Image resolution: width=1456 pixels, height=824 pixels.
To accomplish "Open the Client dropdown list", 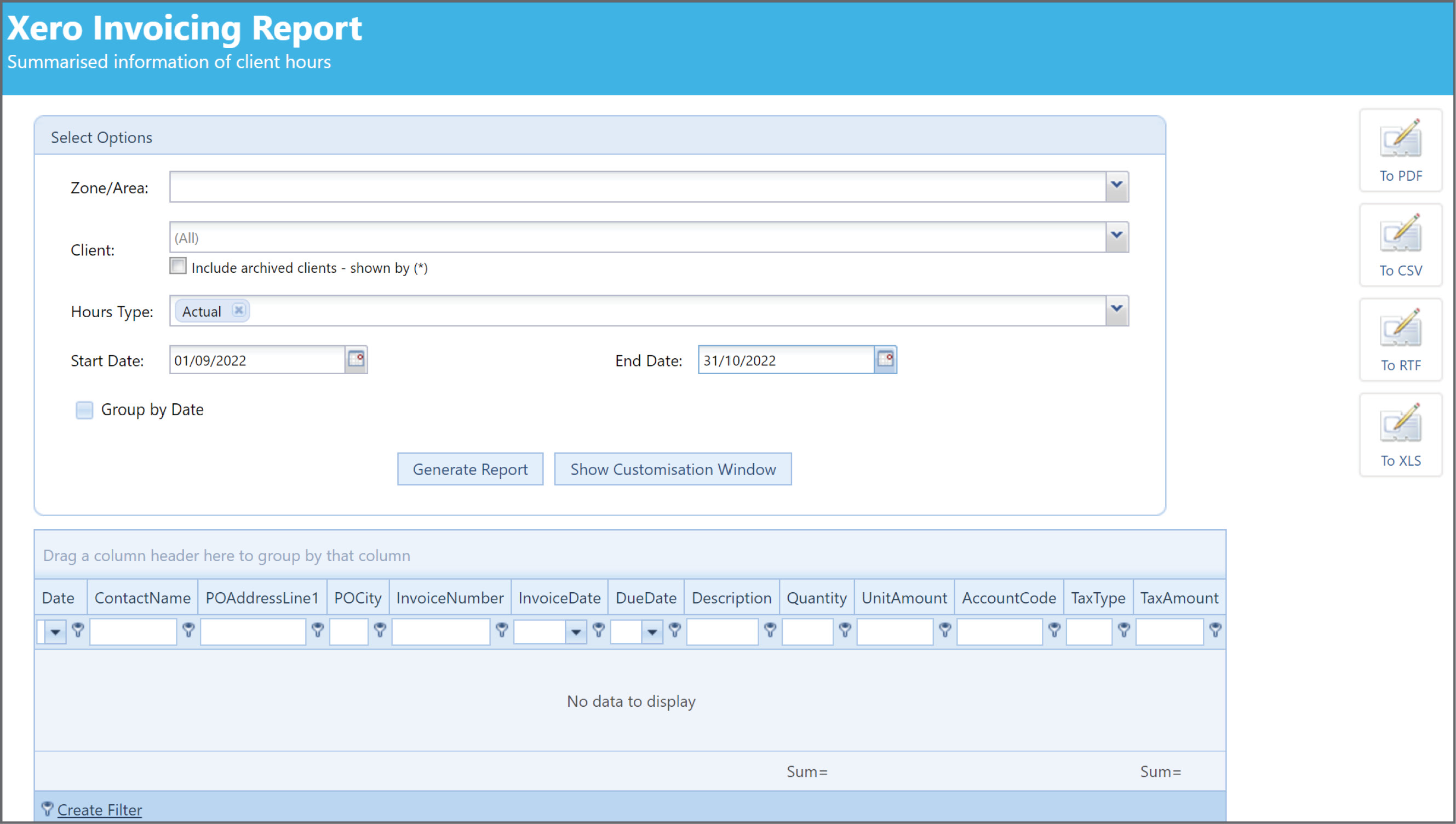I will [x=1116, y=237].
